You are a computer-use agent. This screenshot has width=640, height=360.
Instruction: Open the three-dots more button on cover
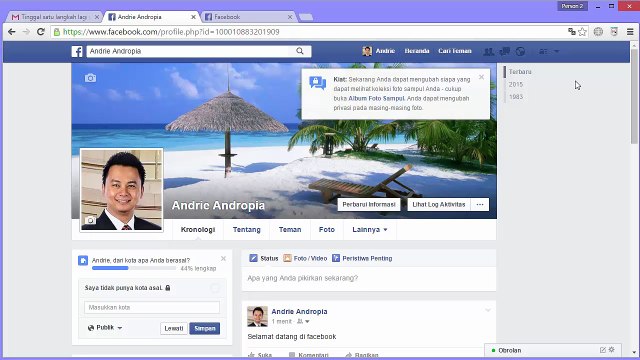480,204
